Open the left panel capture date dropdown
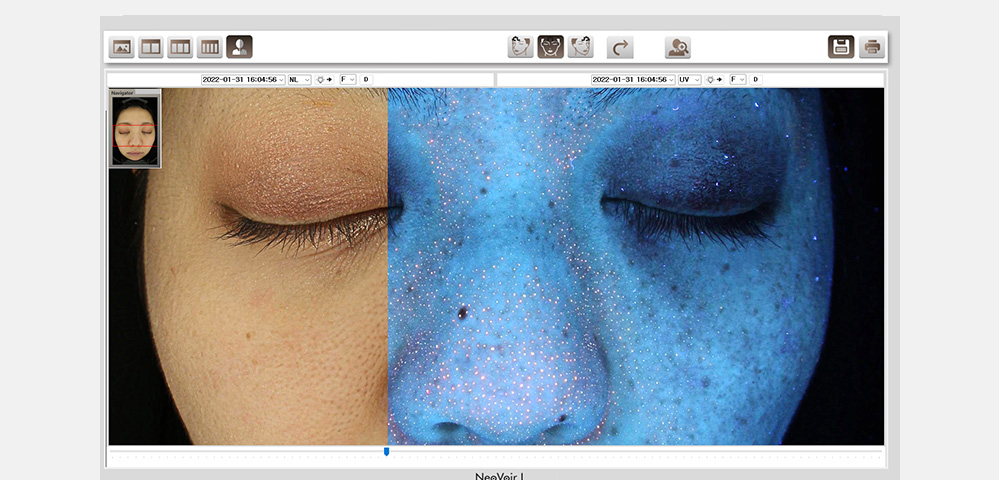 point(243,79)
